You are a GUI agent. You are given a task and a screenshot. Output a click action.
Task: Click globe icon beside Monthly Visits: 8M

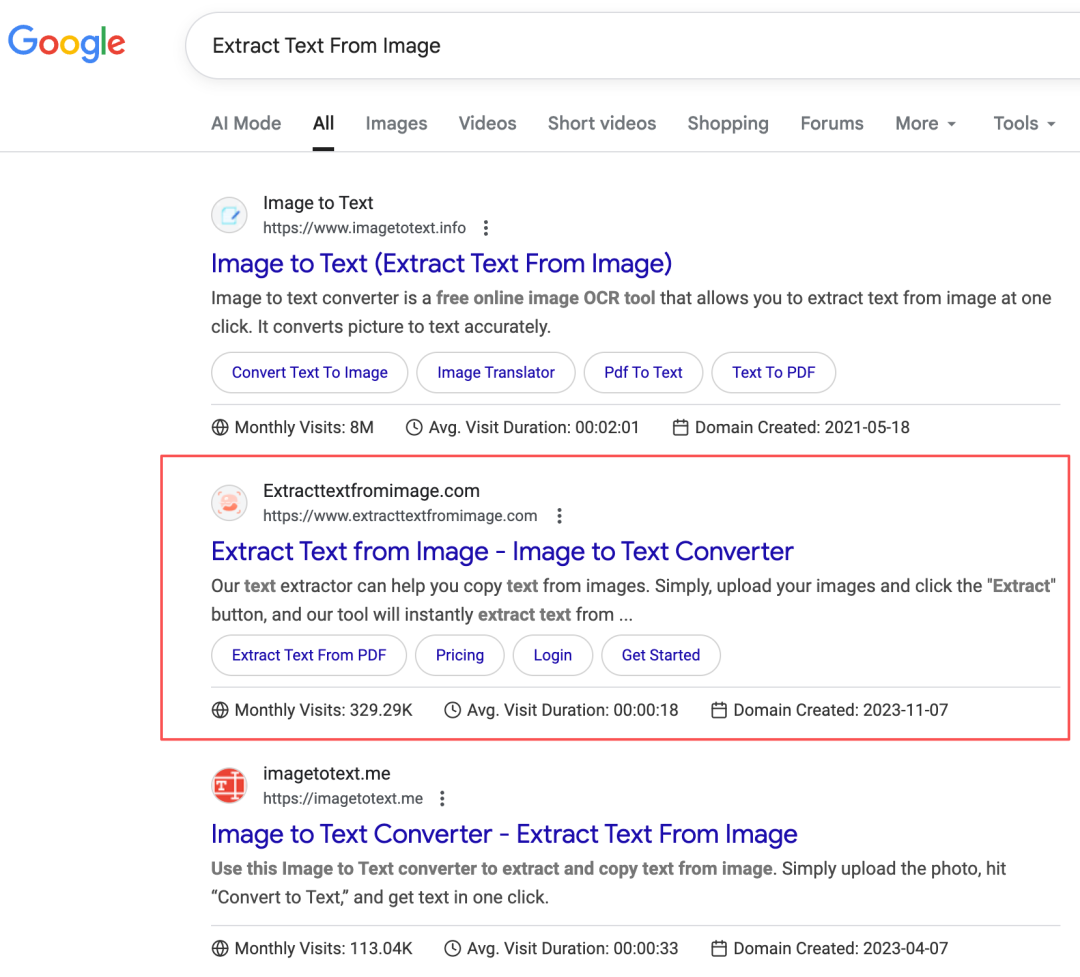pyautogui.click(x=220, y=427)
